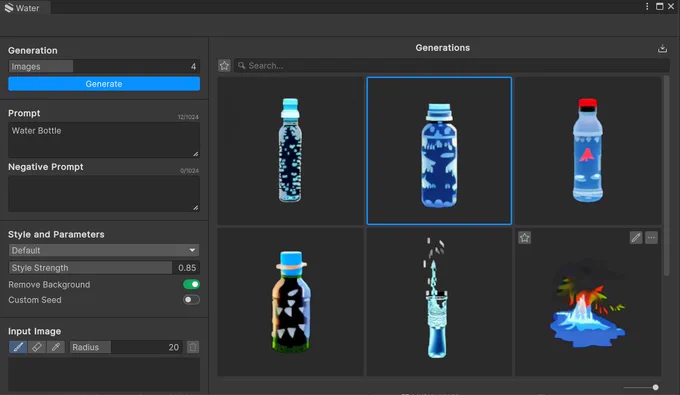The height and width of the screenshot is (395, 680).
Task: Select the eraser tool in Input Image
Action: [x=37, y=347]
